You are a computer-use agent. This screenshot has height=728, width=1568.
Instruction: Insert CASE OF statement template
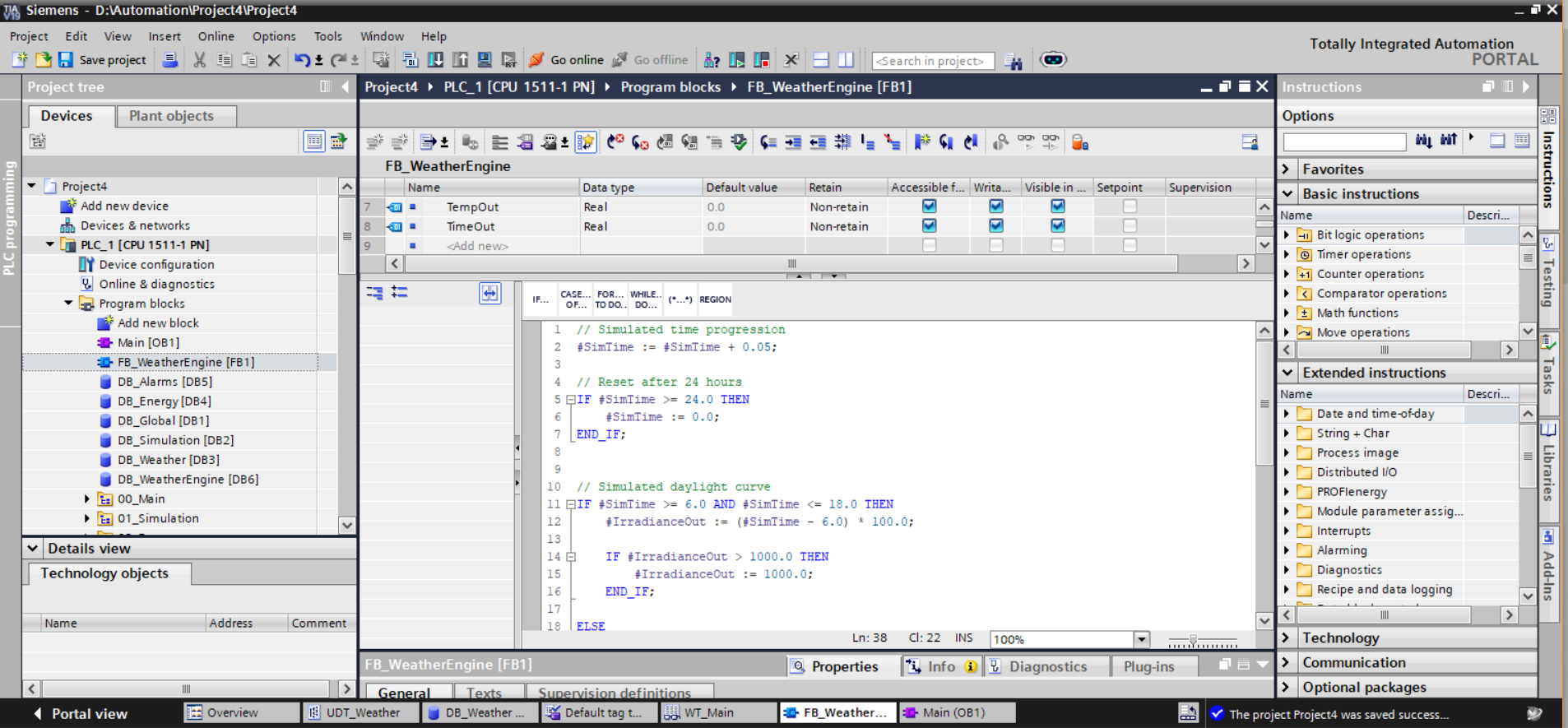pyautogui.click(x=575, y=299)
